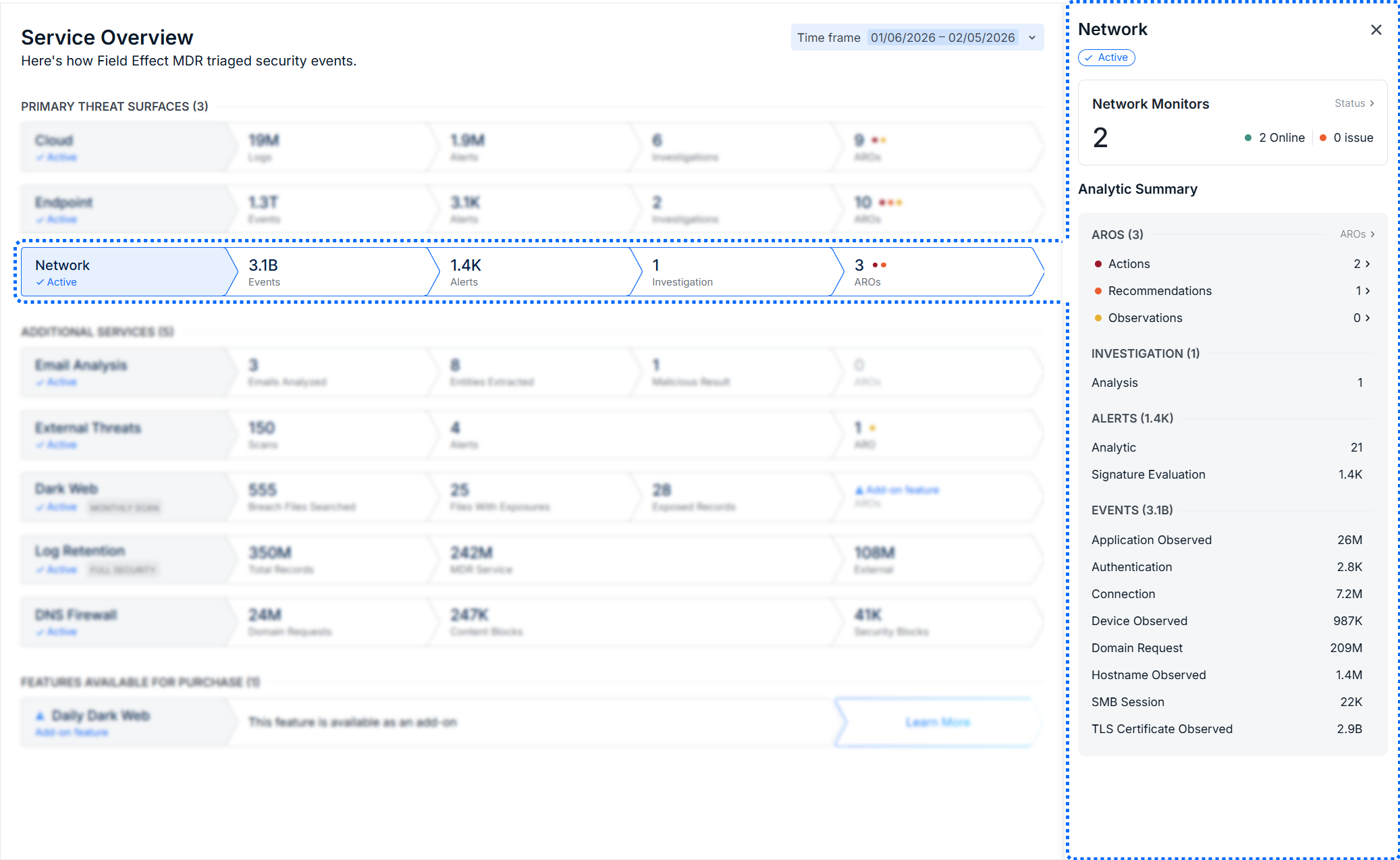Select the 3.1B Events segment
1400x860 pixels.
pos(324,272)
